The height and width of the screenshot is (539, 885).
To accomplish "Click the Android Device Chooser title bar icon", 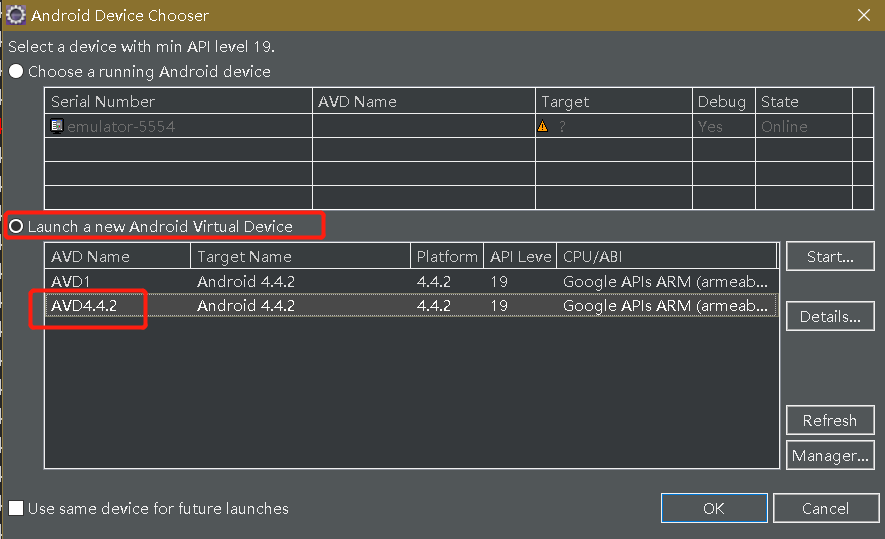I will coord(16,15).
